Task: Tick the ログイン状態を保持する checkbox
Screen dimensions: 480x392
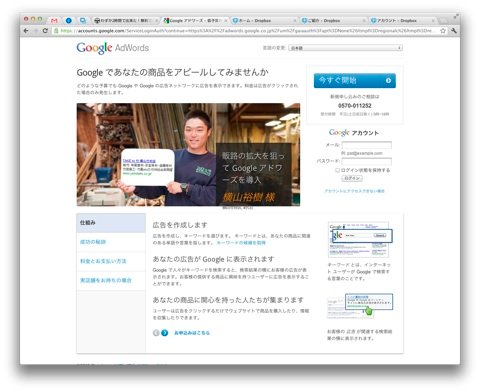Action: 337,170
